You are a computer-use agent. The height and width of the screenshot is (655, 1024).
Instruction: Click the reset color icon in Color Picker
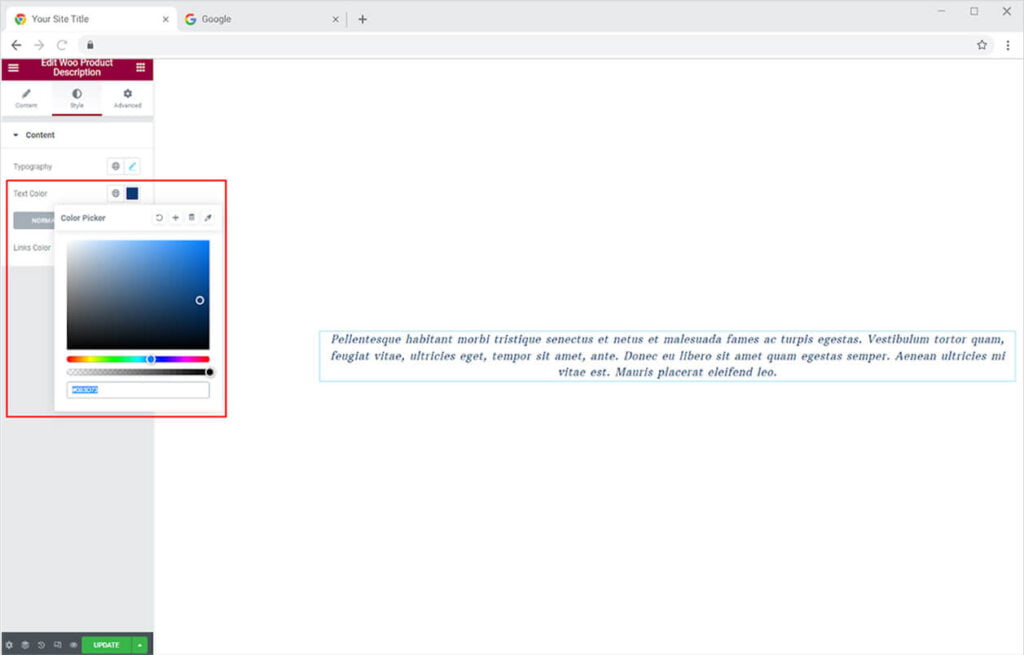pos(159,217)
